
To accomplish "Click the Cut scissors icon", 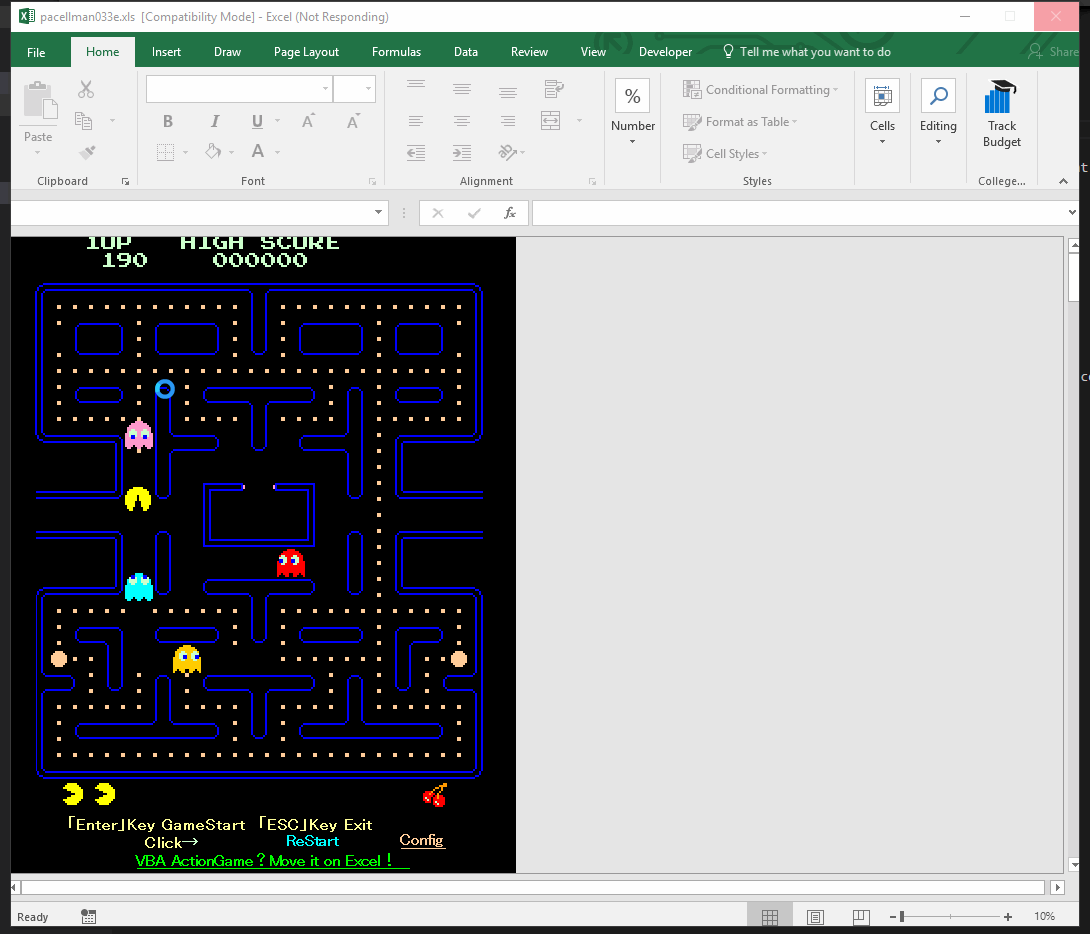I will (x=86, y=90).
